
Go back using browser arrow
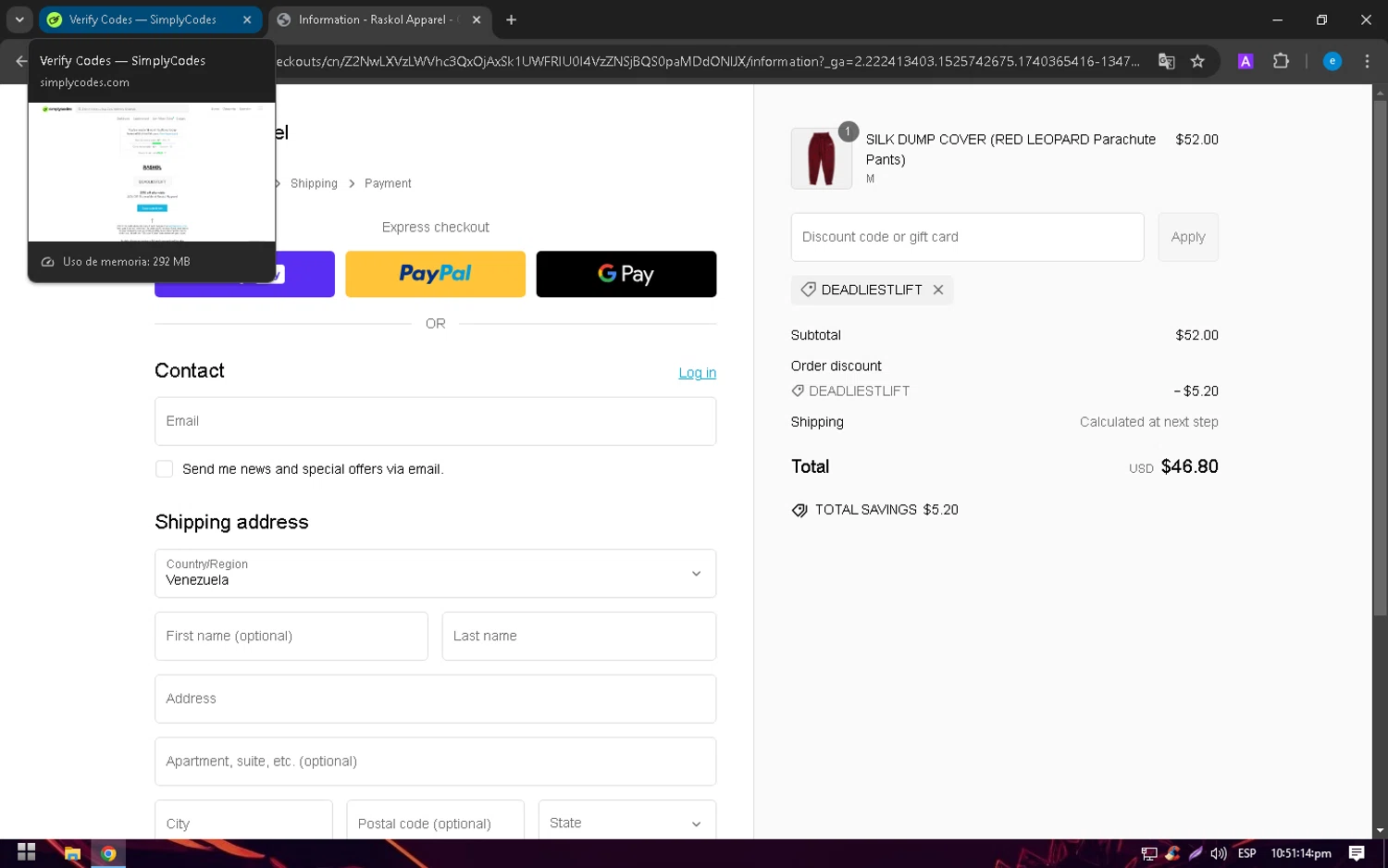pyautogui.click(x=21, y=61)
